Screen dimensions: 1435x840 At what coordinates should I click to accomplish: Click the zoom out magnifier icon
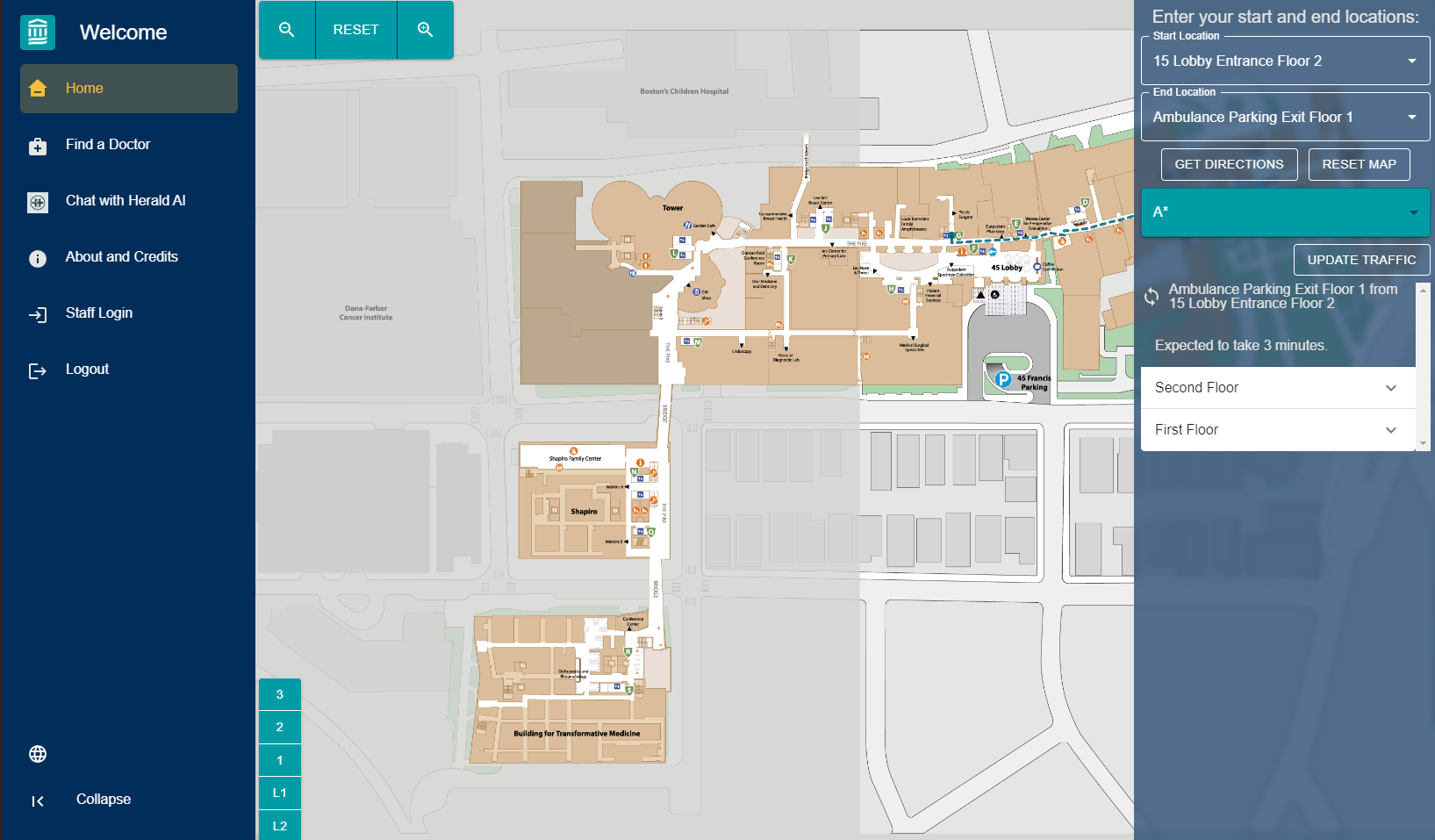(286, 30)
